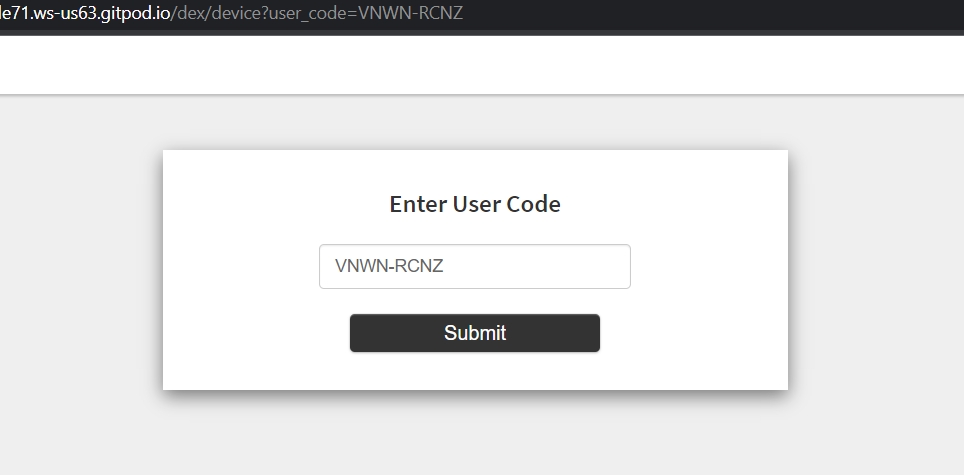Click the card space above the "Enter User Code" heading
This screenshot has height=475, width=964.
475,168
